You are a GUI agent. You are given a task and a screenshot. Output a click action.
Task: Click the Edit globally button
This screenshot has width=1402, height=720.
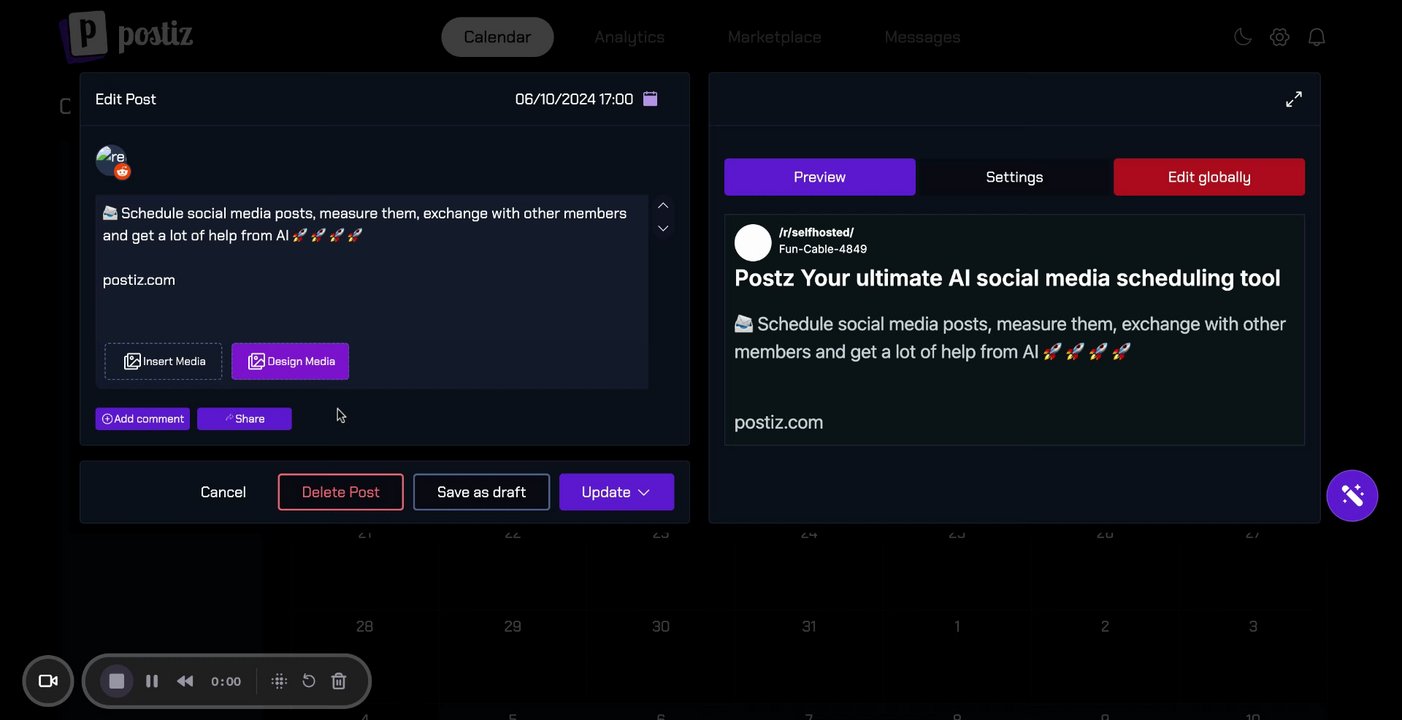click(1209, 177)
